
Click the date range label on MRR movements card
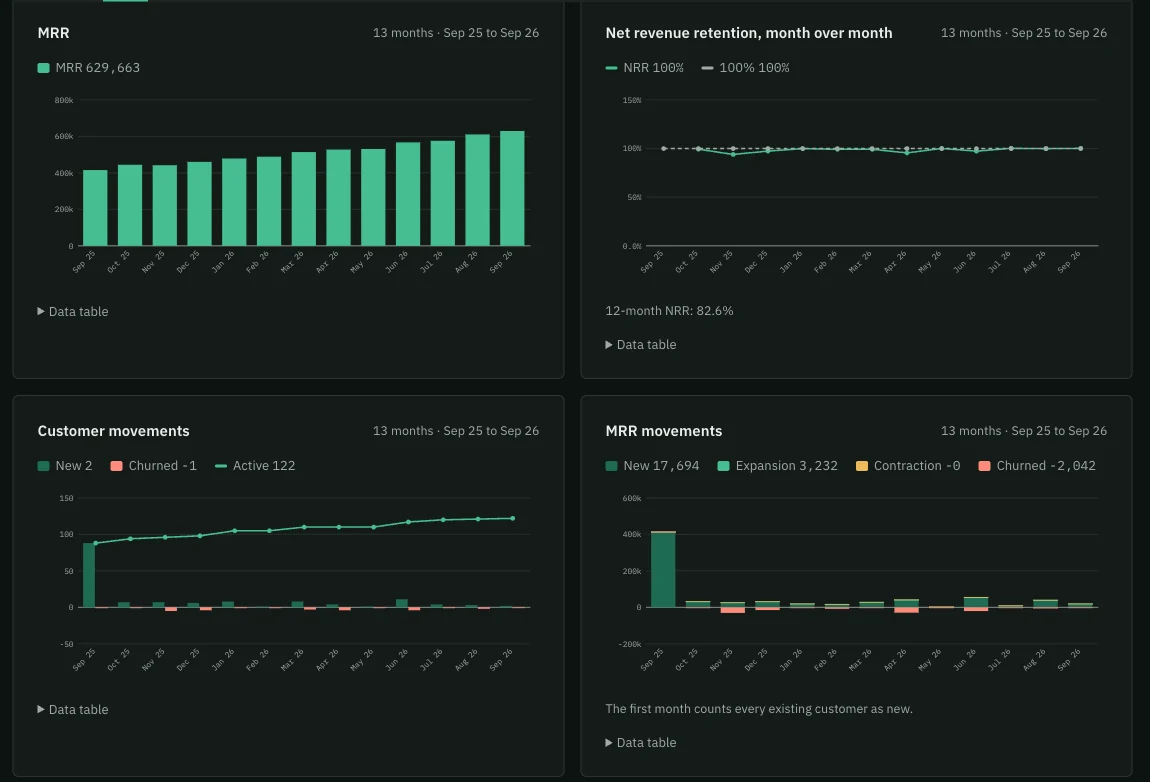1024,431
